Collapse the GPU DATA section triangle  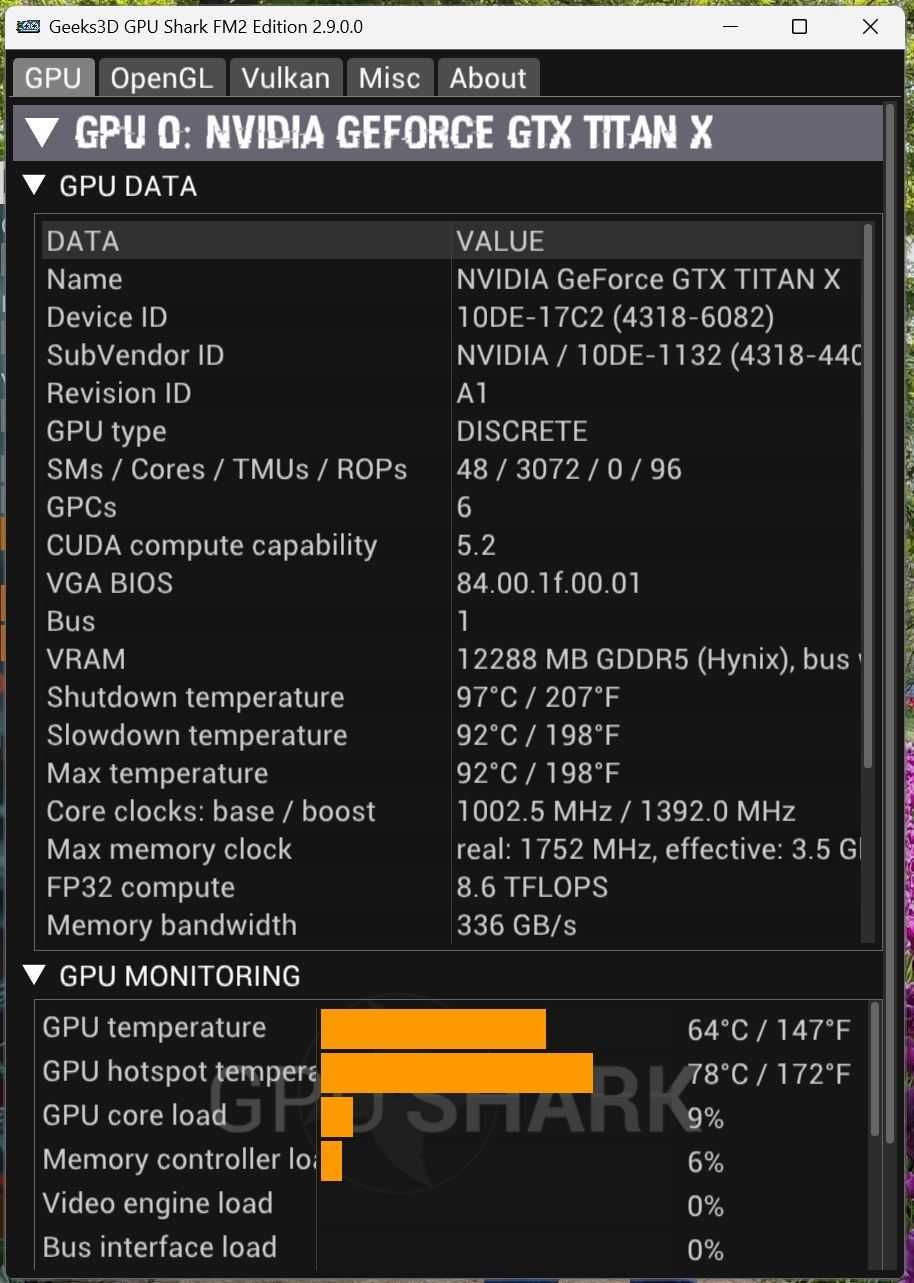click(34, 185)
